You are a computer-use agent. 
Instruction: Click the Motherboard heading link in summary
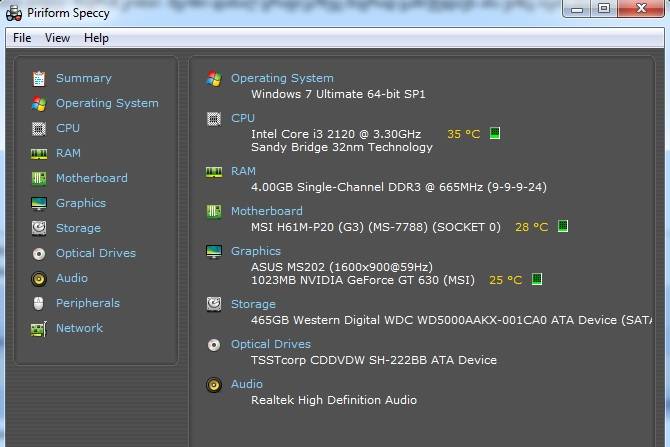[x=267, y=211]
